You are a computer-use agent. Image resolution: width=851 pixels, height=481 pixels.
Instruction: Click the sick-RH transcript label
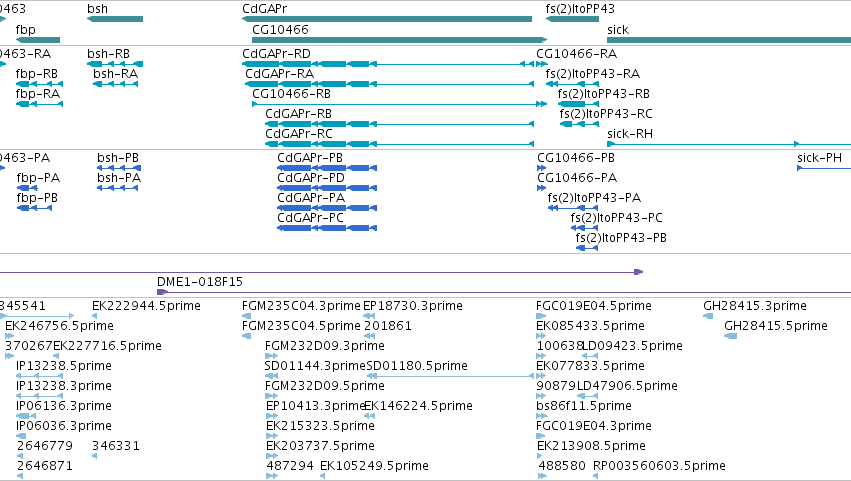[630, 134]
